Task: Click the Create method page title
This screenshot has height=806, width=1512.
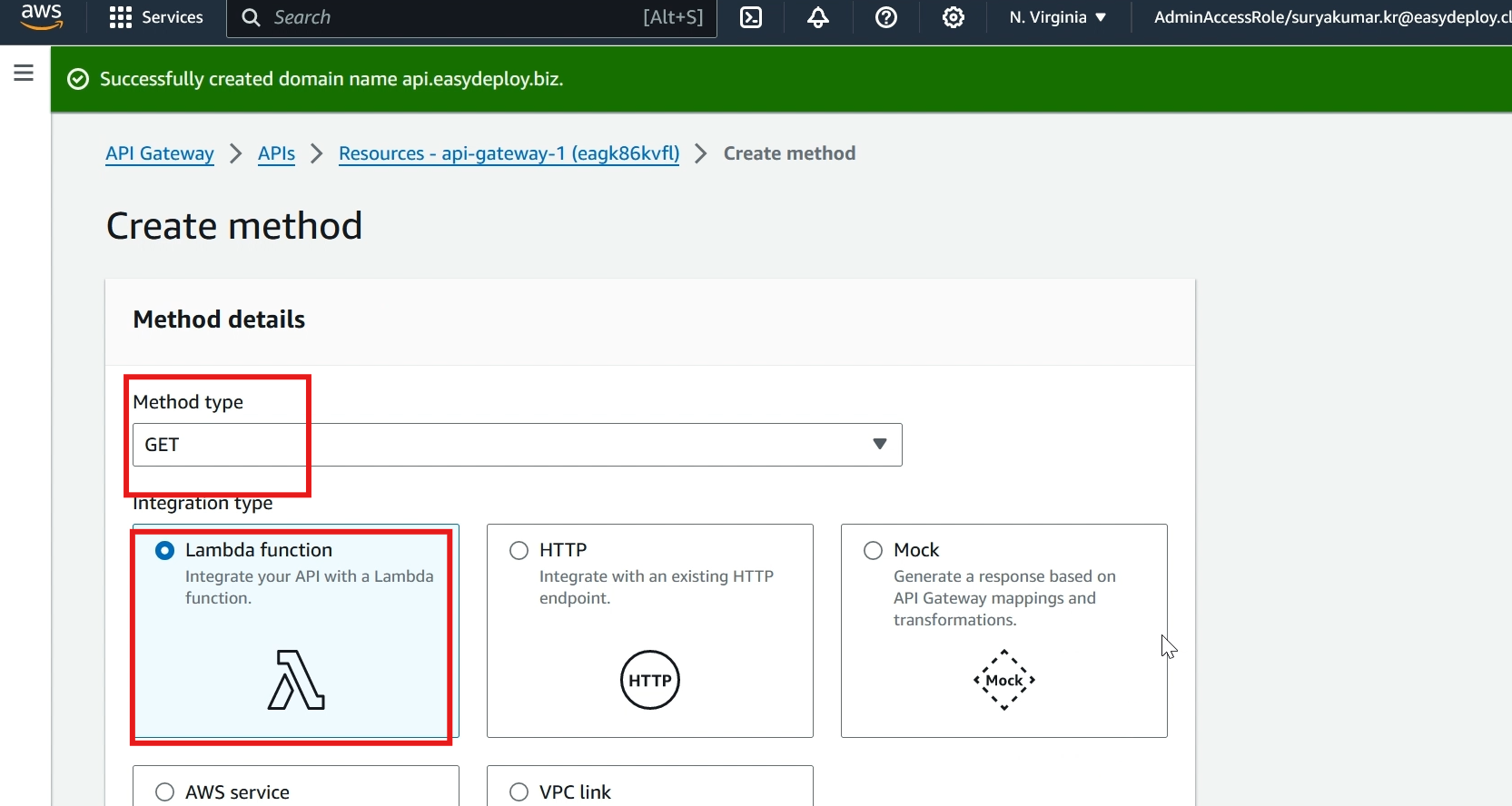Action: (x=234, y=226)
